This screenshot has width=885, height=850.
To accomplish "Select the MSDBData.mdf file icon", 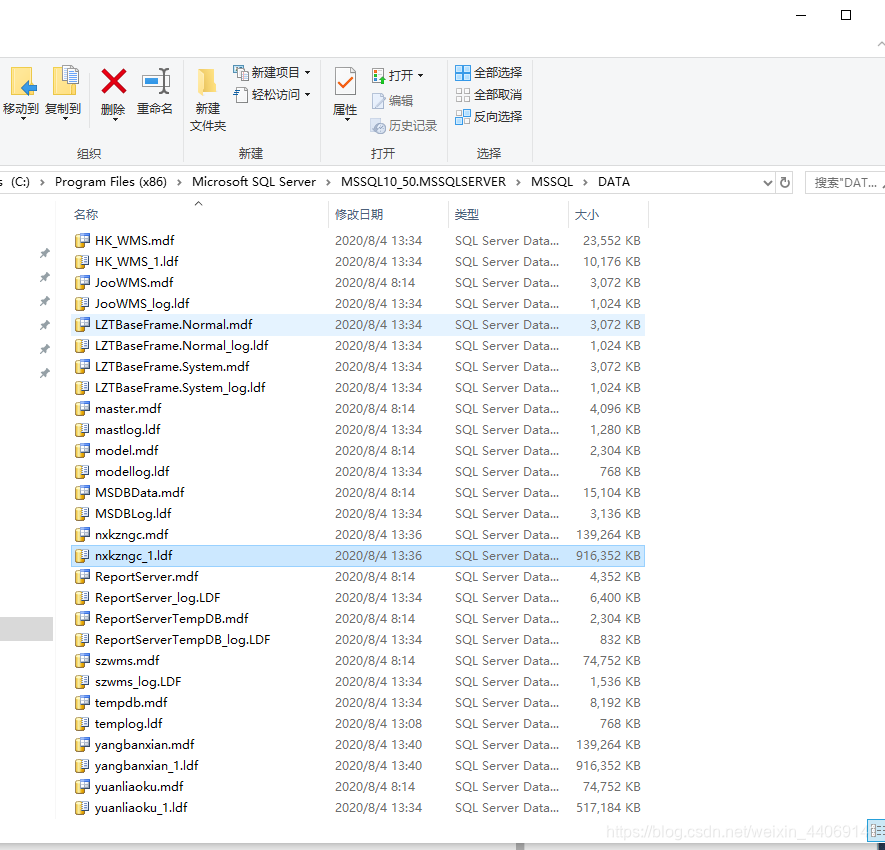I will (x=82, y=493).
